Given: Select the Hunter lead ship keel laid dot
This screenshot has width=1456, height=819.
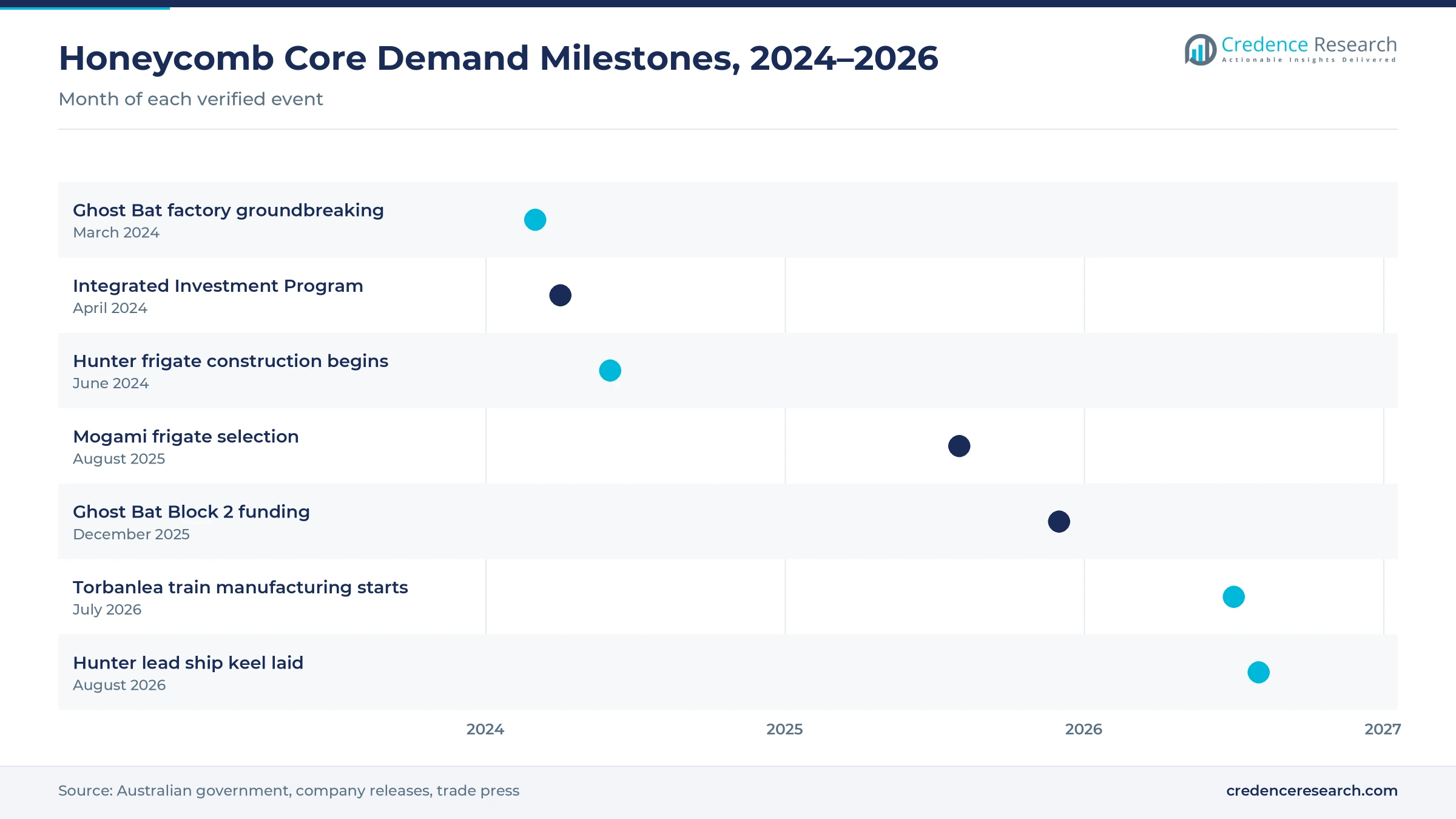Looking at the screenshot, I should tap(1258, 672).
